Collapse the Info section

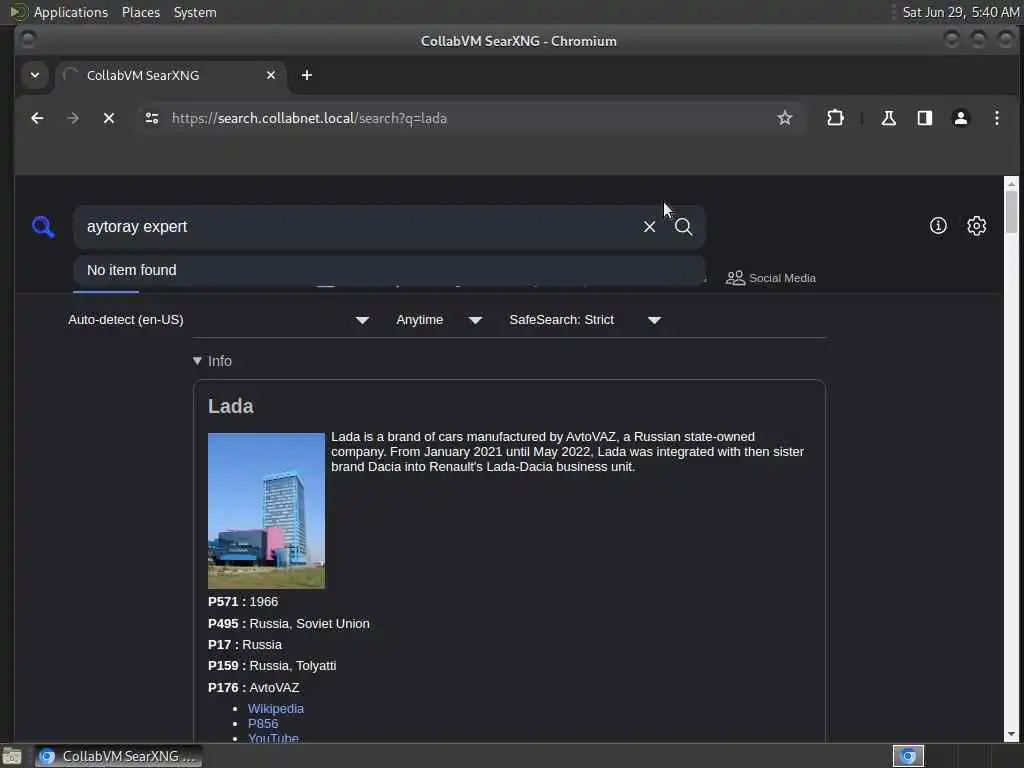click(212, 361)
